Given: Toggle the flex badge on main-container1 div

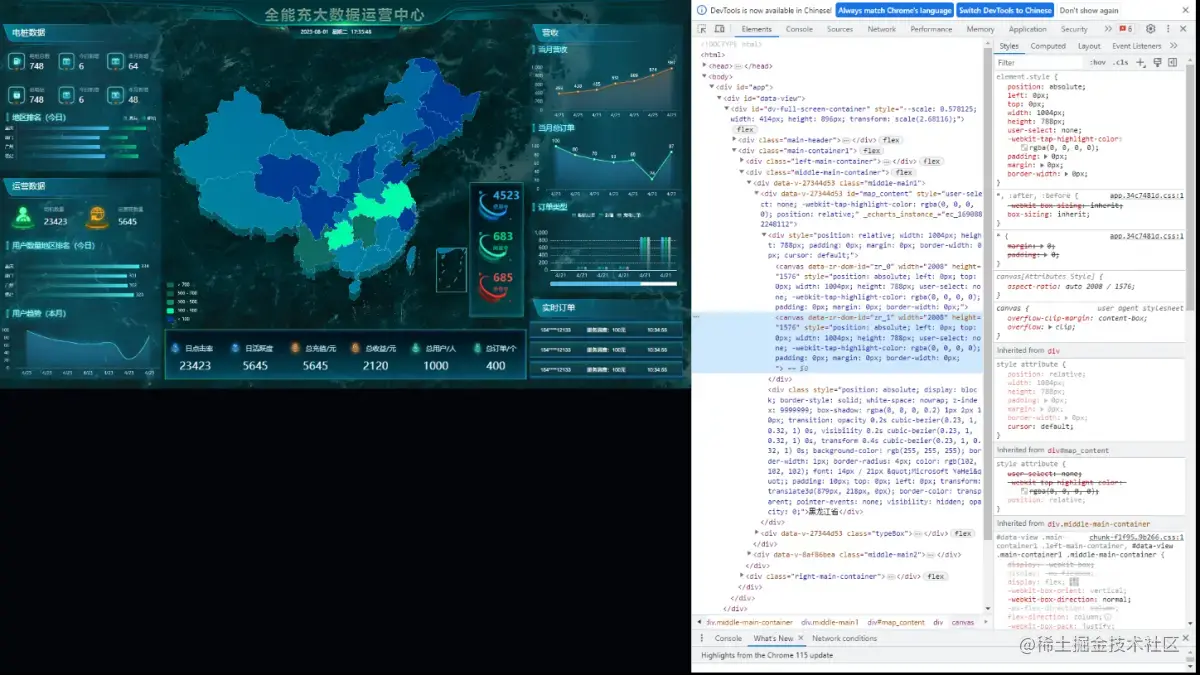Looking at the screenshot, I should tap(871, 151).
